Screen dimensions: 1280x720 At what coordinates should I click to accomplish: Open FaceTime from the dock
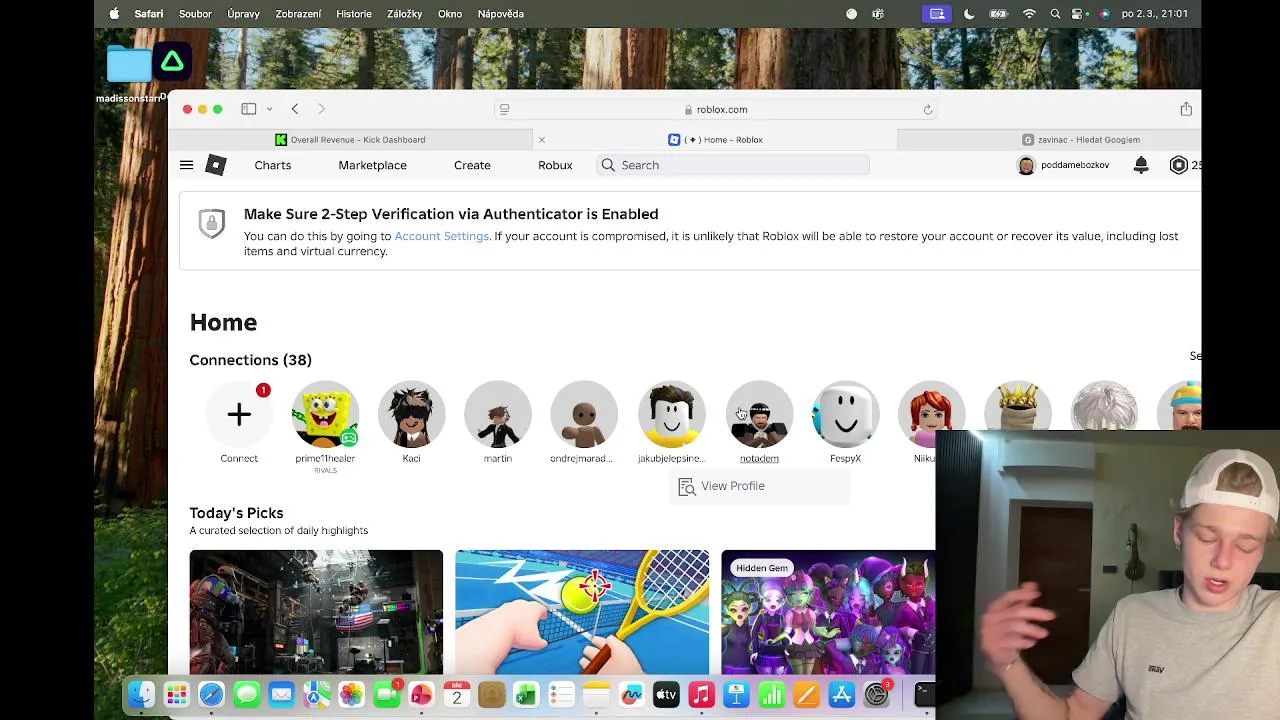coord(386,694)
